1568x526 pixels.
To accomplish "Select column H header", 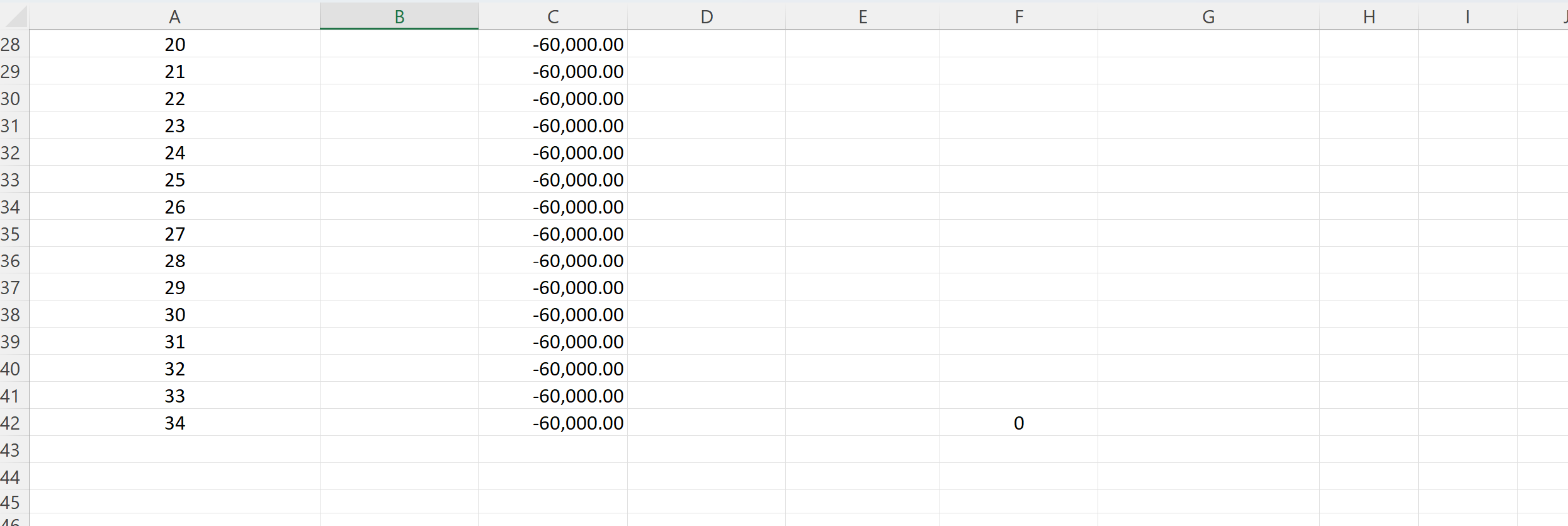I will 1369,16.
